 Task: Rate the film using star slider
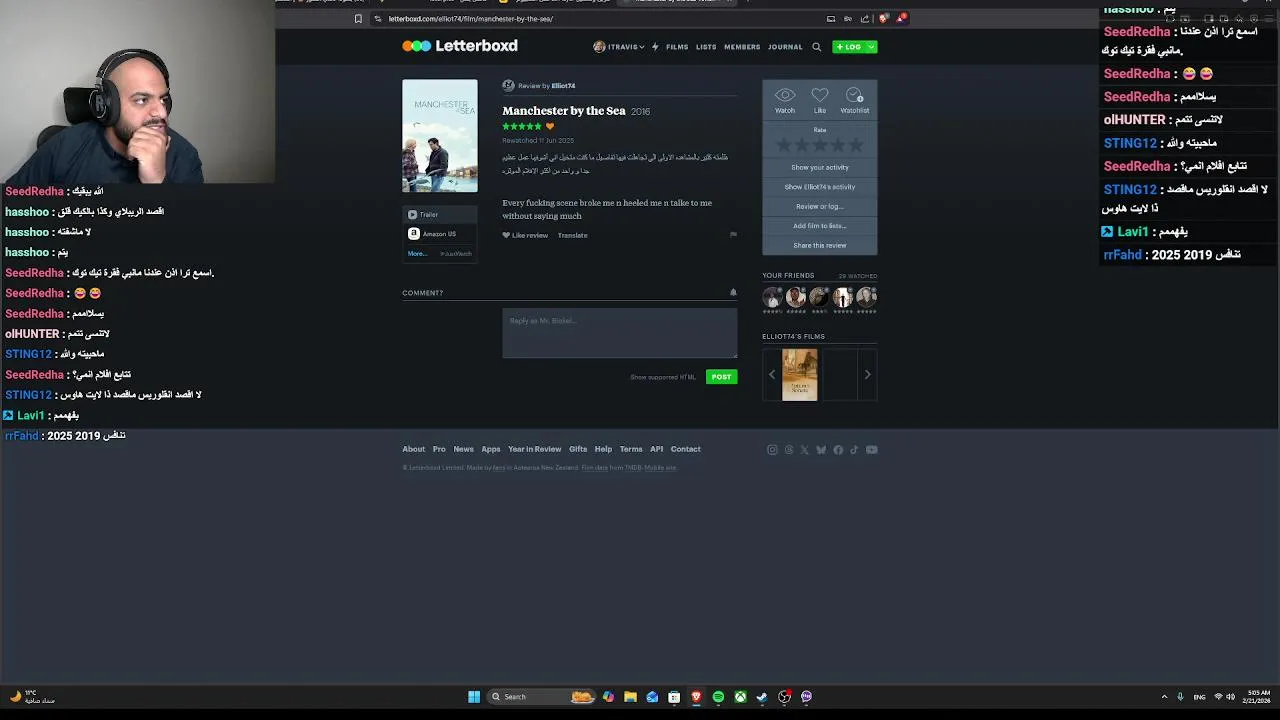click(x=820, y=145)
